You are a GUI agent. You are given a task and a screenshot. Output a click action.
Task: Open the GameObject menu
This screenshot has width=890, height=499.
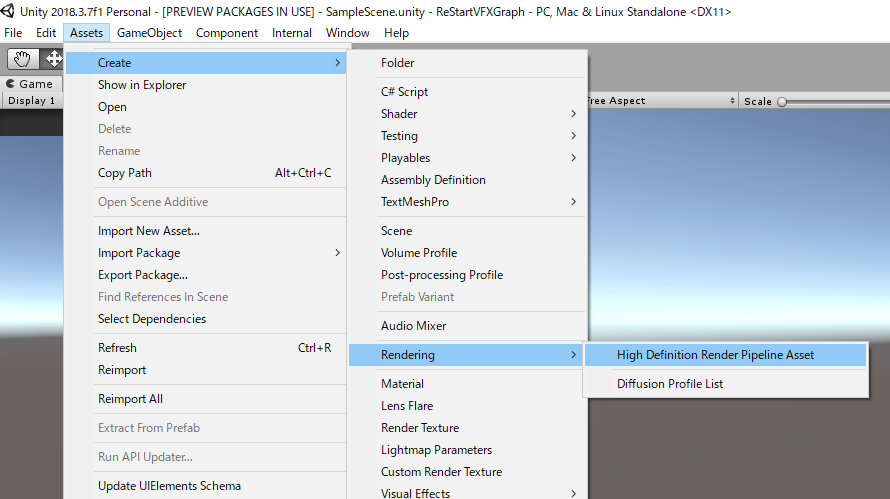[x=149, y=33]
